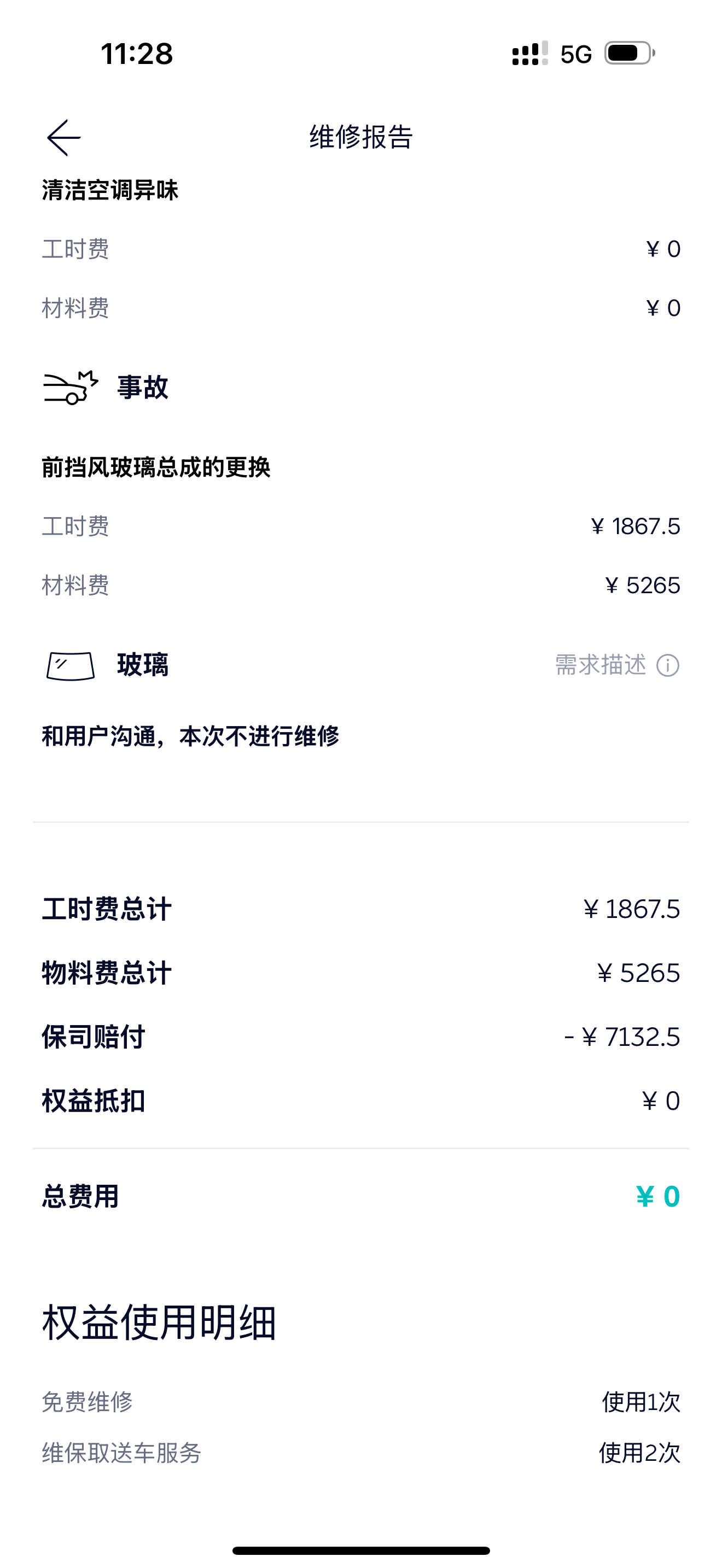Tap the cellular signal bars icon

[x=529, y=54]
